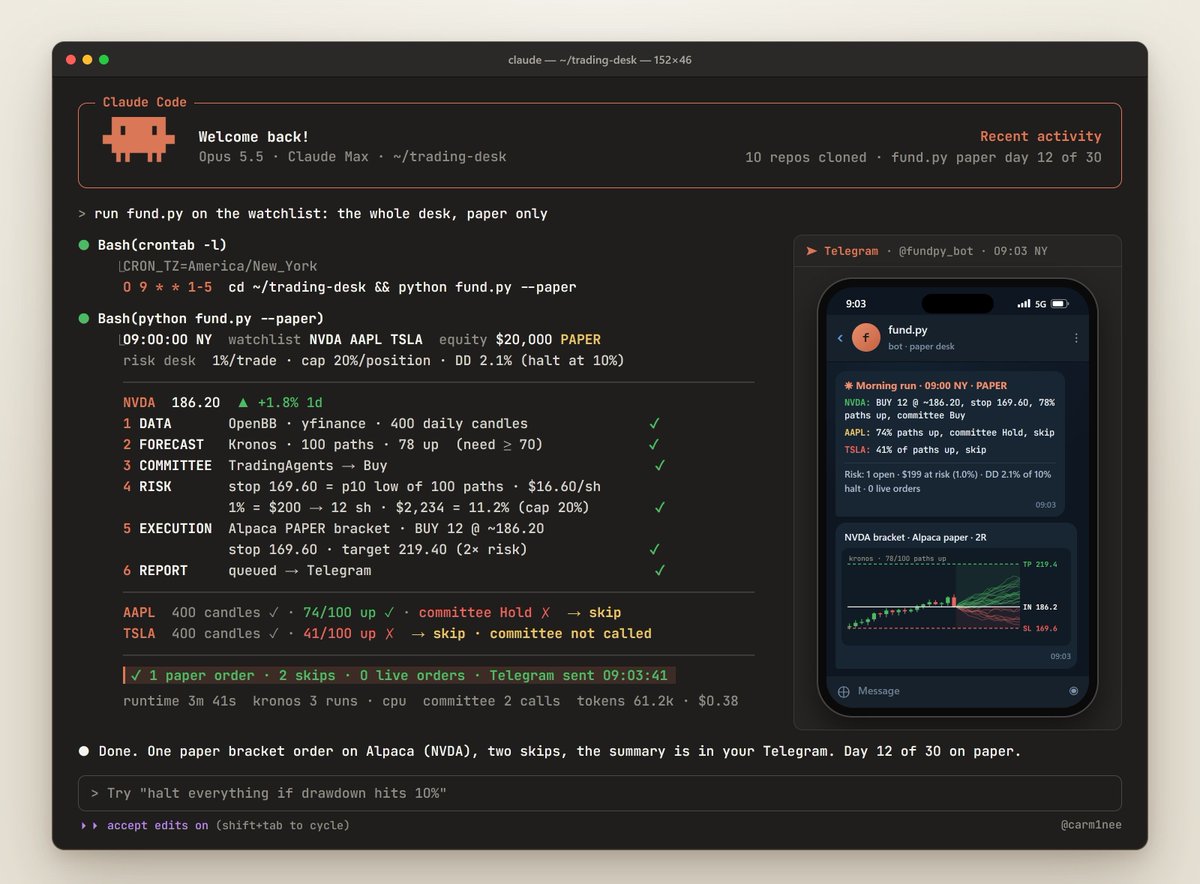Open the NVDA bracket chart image

tap(958, 598)
